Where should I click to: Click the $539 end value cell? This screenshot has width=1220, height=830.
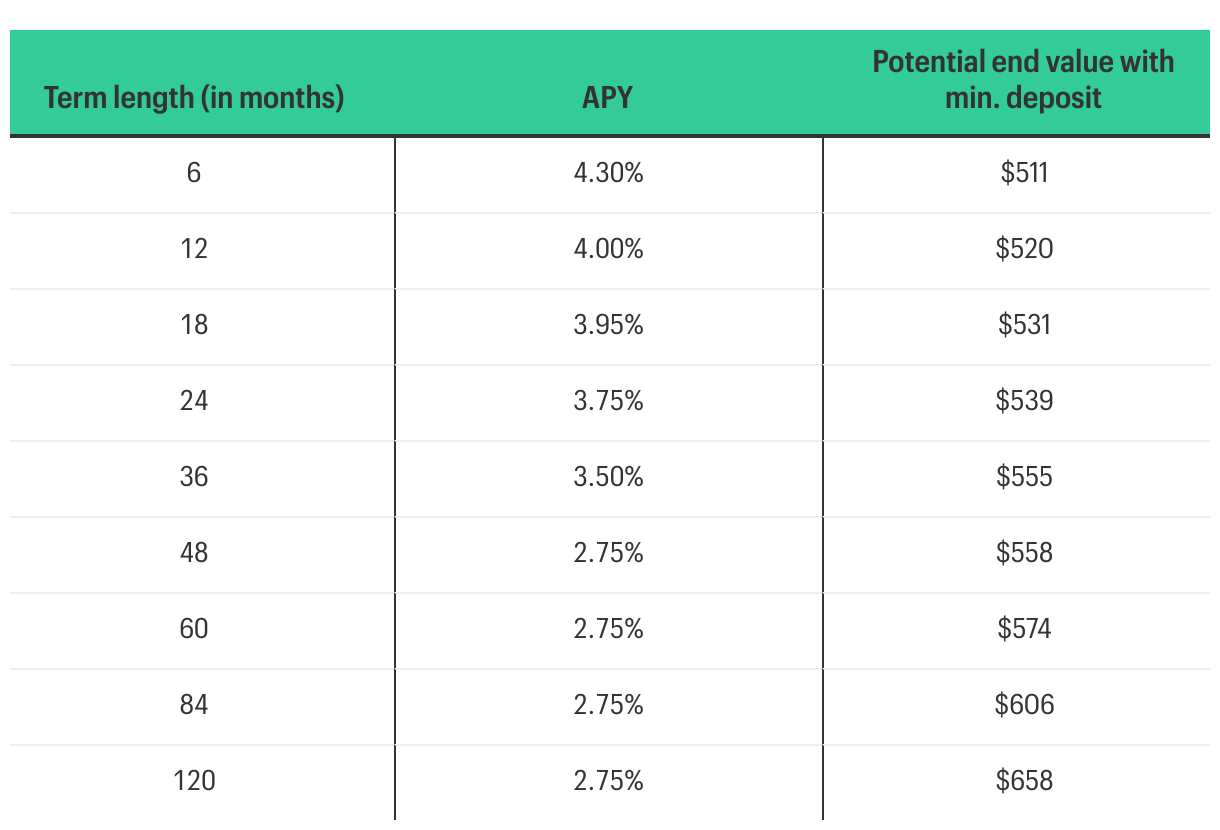click(x=1024, y=400)
